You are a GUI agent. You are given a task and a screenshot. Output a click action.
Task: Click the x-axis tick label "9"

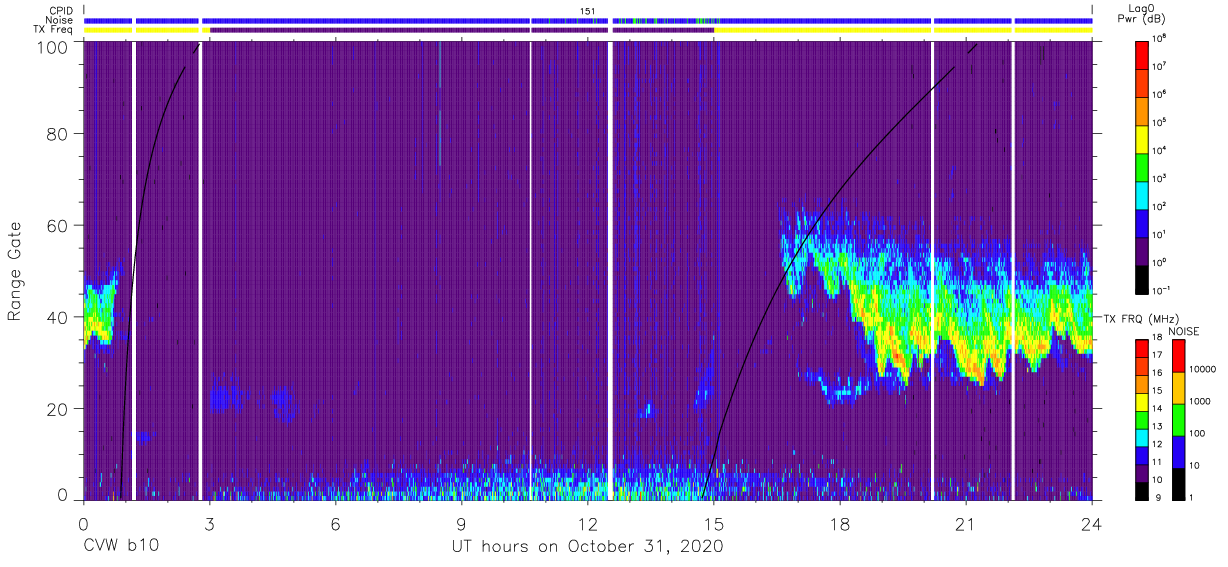(x=462, y=524)
